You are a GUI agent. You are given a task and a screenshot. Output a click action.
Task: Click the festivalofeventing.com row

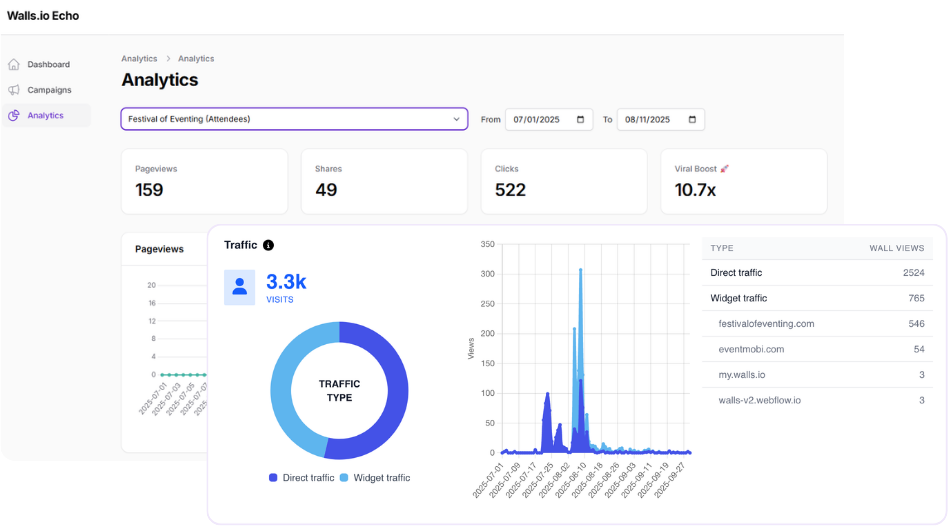tap(817, 323)
